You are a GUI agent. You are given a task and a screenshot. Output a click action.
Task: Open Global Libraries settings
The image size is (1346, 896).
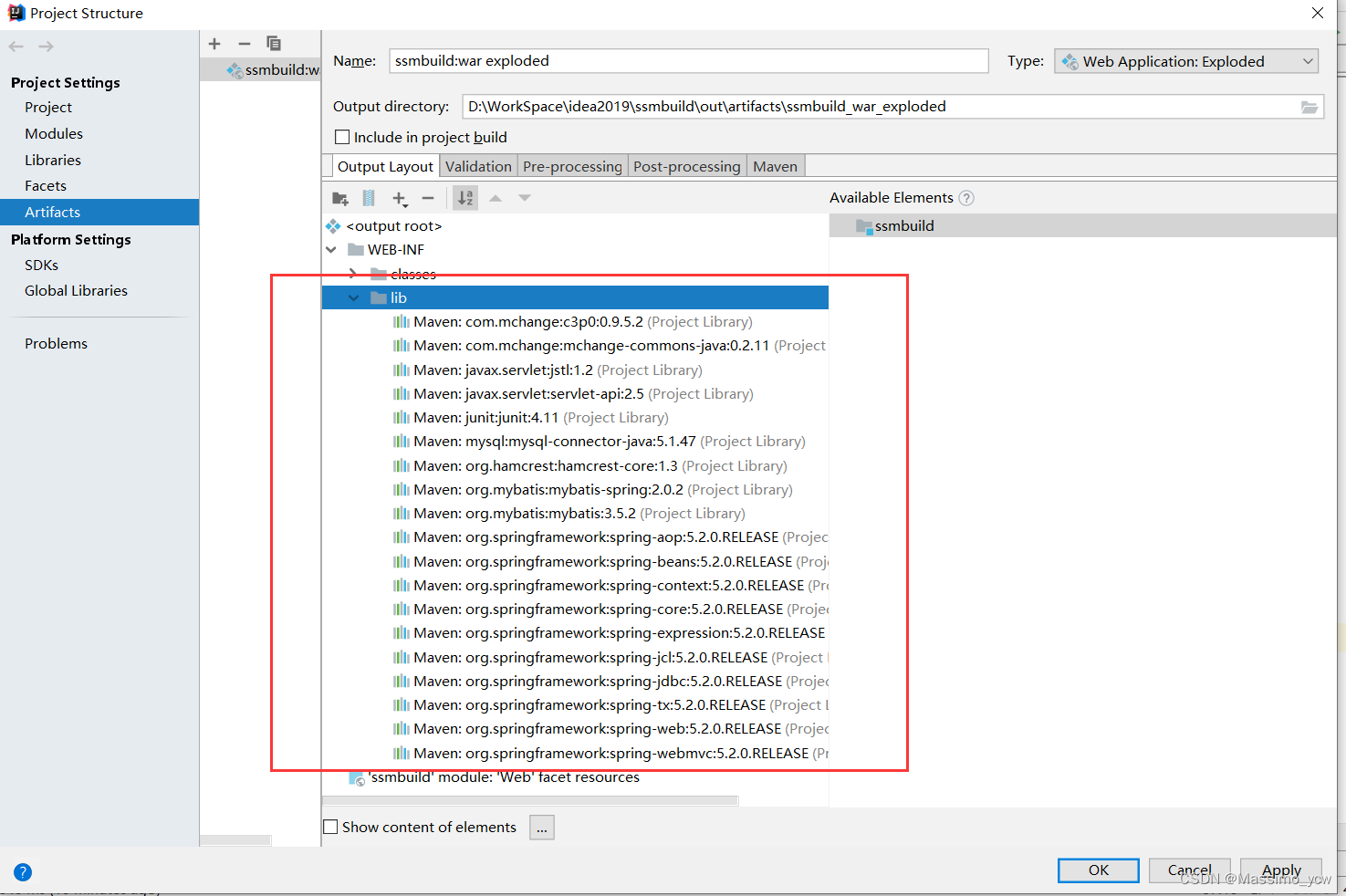77,290
